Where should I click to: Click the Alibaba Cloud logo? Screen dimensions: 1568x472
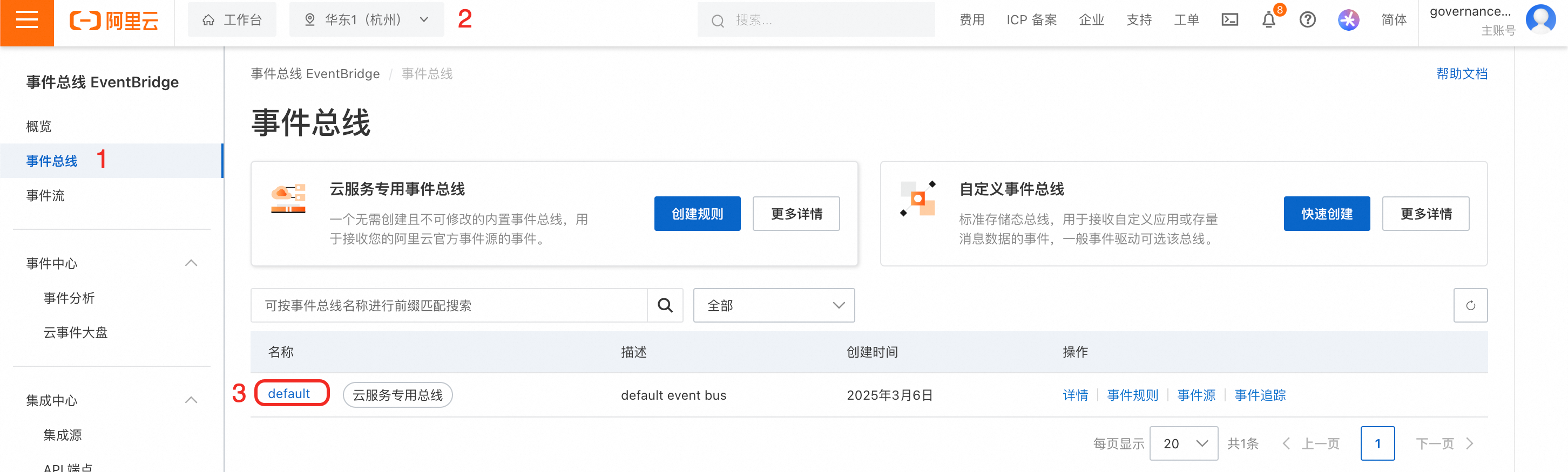114,20
